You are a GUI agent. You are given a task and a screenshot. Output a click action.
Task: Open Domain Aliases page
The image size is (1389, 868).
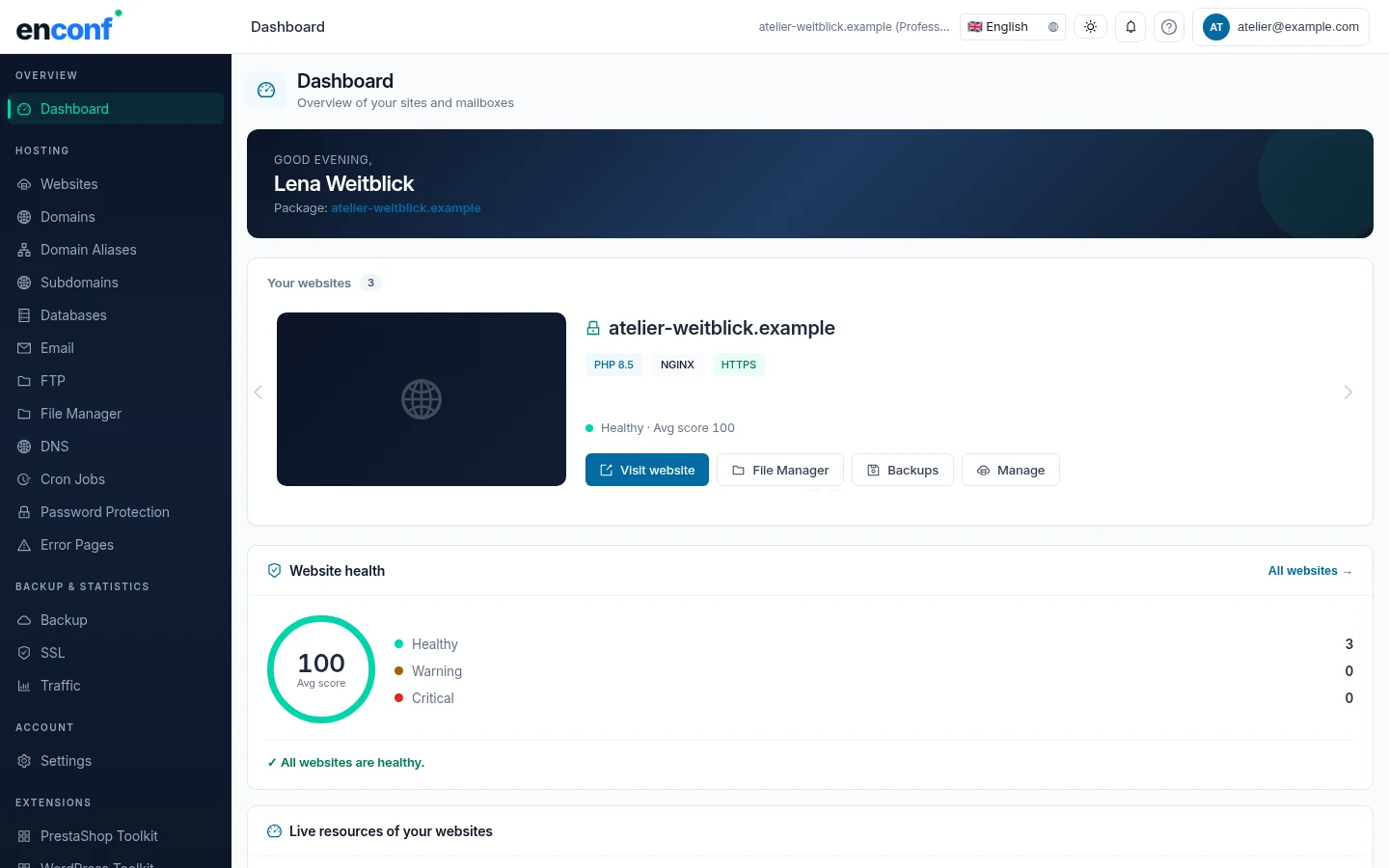pos(116,250)
